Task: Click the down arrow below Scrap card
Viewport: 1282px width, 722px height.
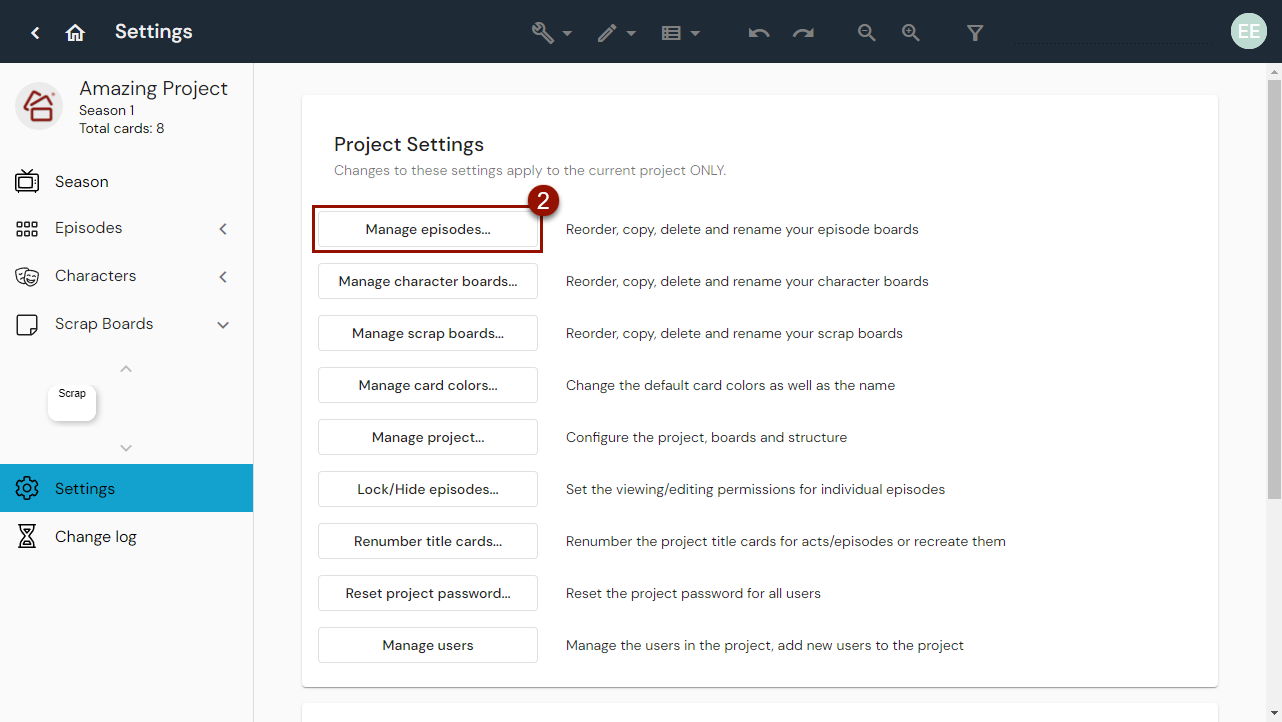Action: point(126,448)
